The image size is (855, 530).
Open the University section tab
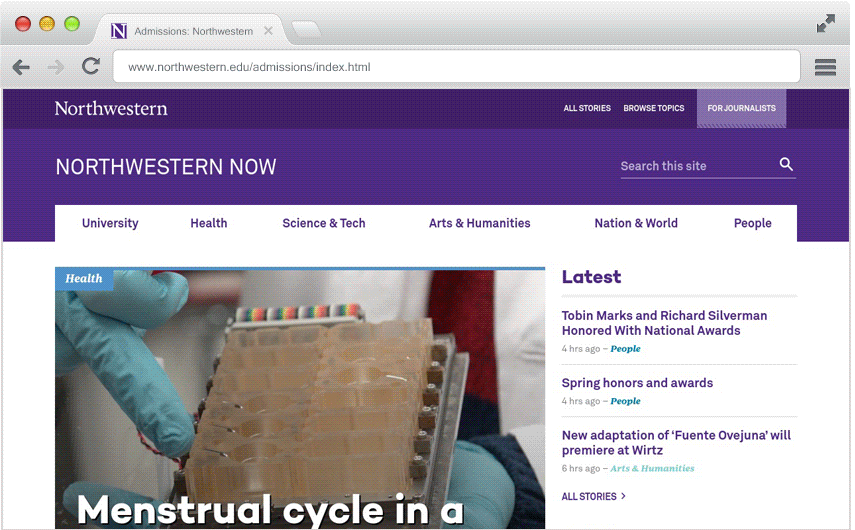point(110,223)
